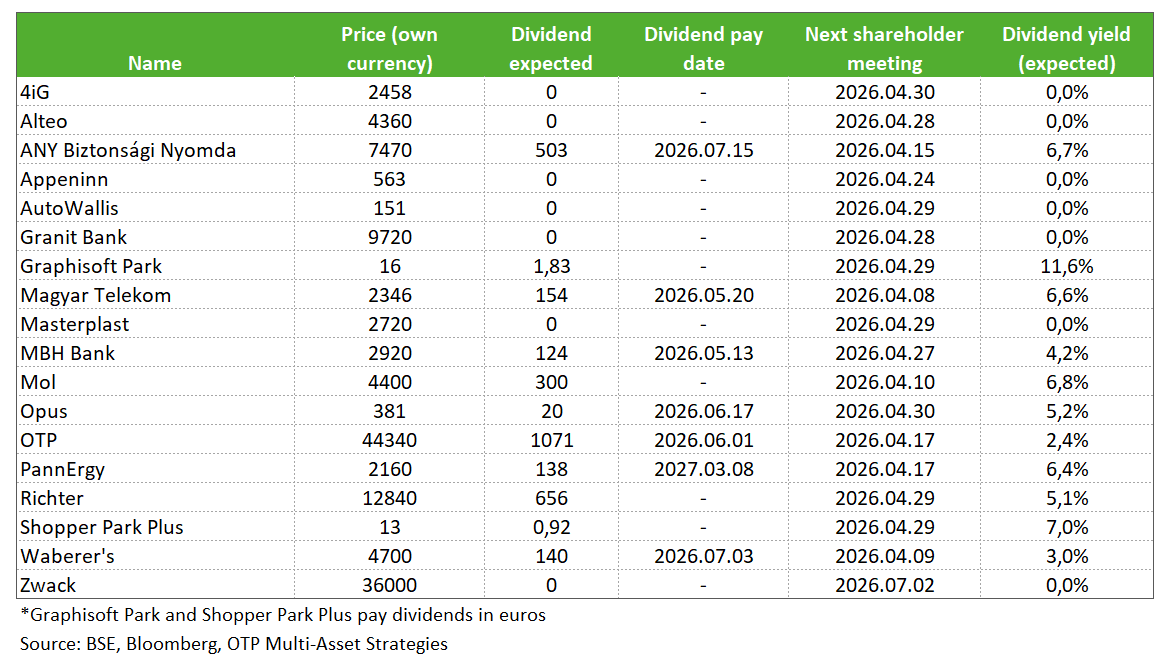Click the Zwack price value 36000
The height and width of the screenshot is (657, 1154).
[389, 585]
